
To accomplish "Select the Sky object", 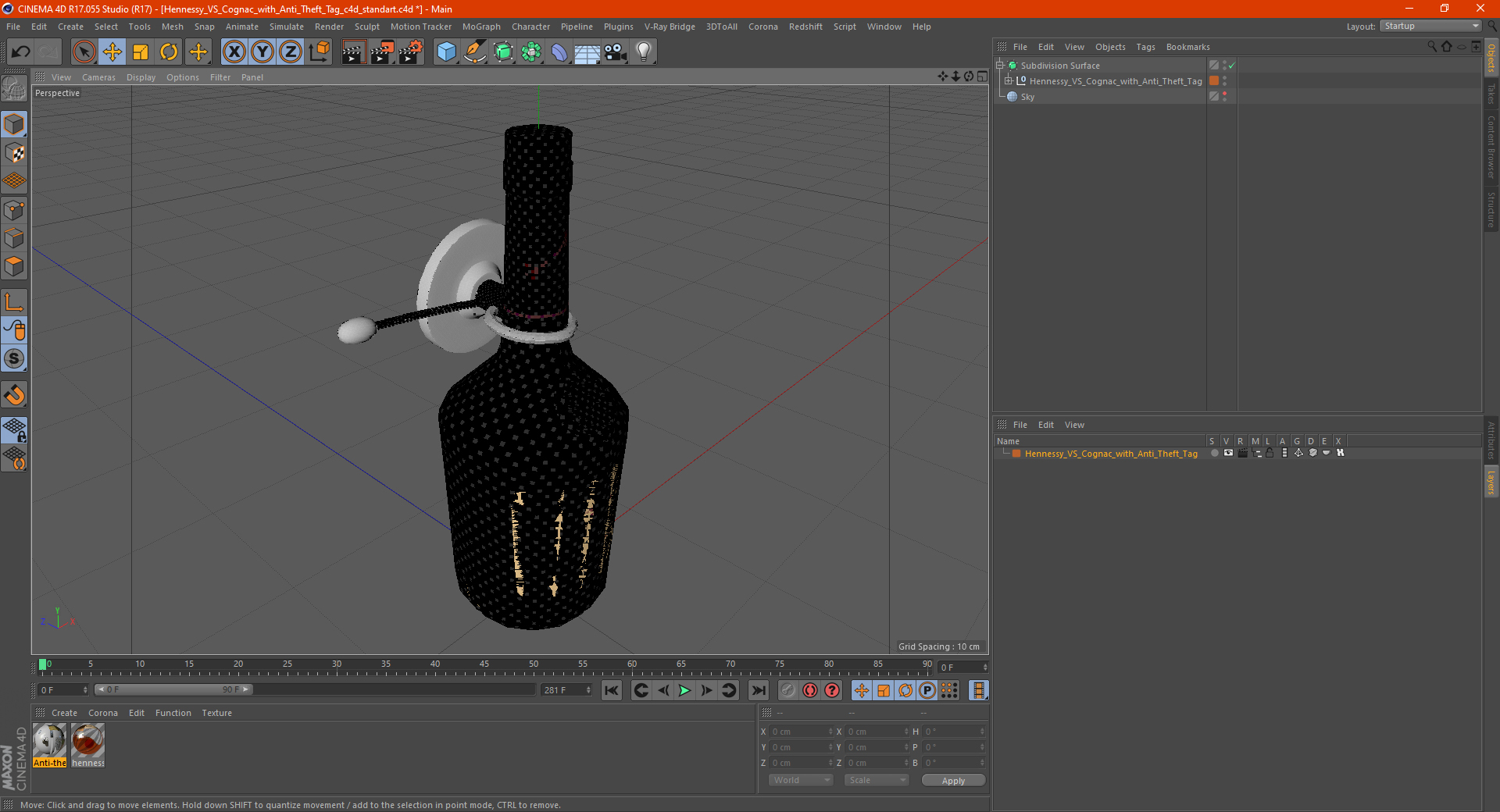I will pos(1027,97).
